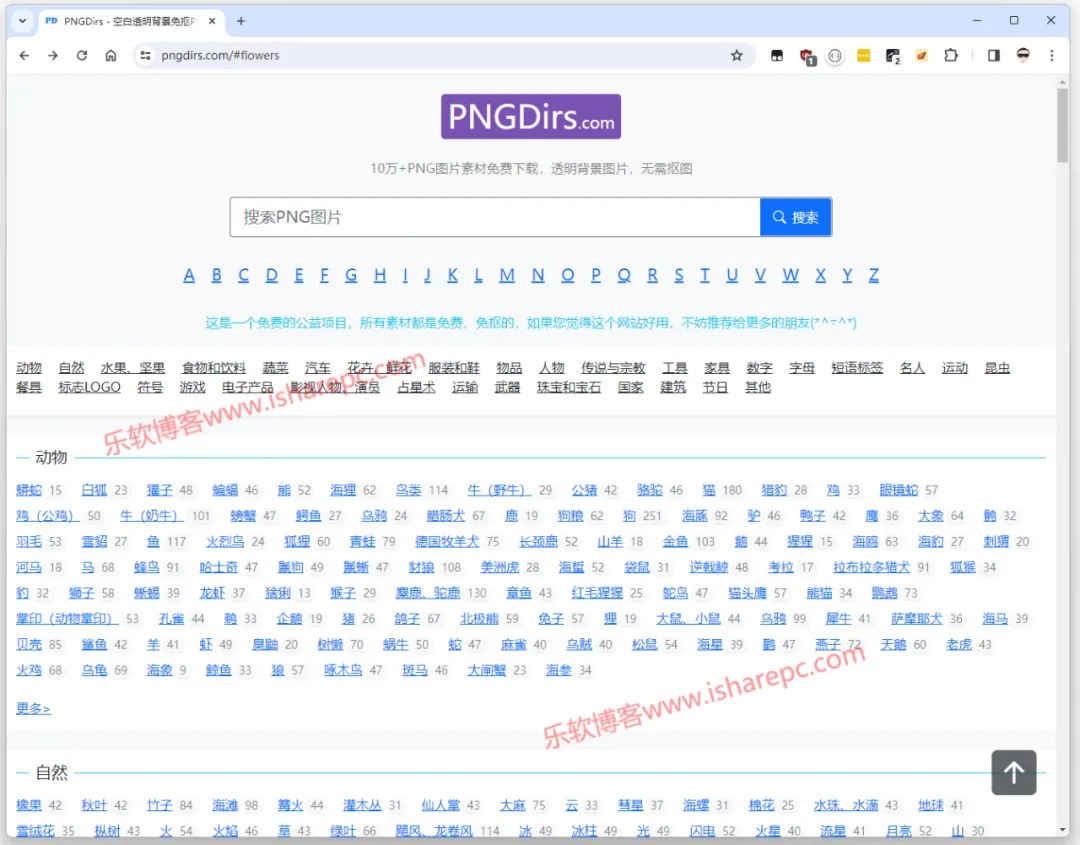Select the PNGDirs browser tab
Image resolution: width=1080 pixels, height=845 pixels.
click(129, 21)
